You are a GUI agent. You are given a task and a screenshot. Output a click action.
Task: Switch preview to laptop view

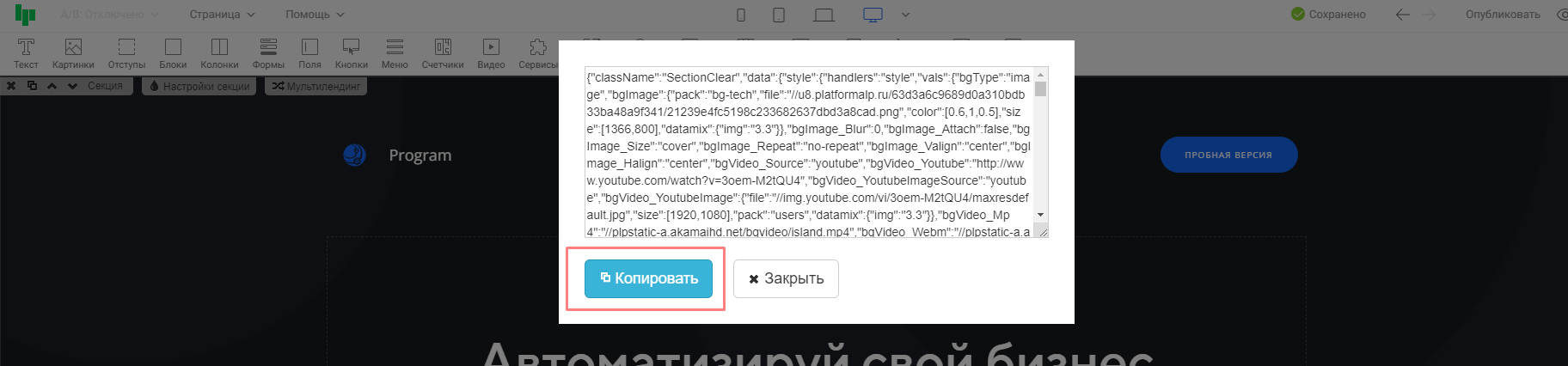(x=824, y=15)
